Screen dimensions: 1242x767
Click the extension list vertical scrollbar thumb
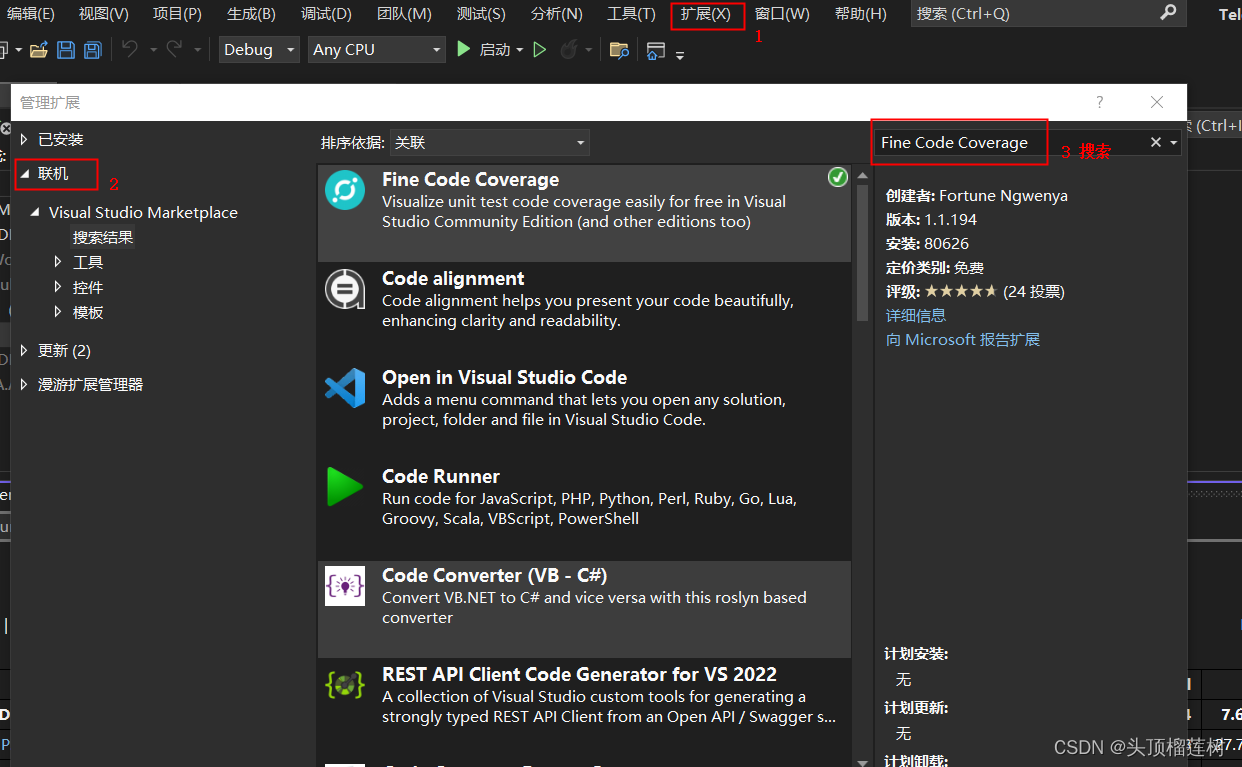click(863, 253)
